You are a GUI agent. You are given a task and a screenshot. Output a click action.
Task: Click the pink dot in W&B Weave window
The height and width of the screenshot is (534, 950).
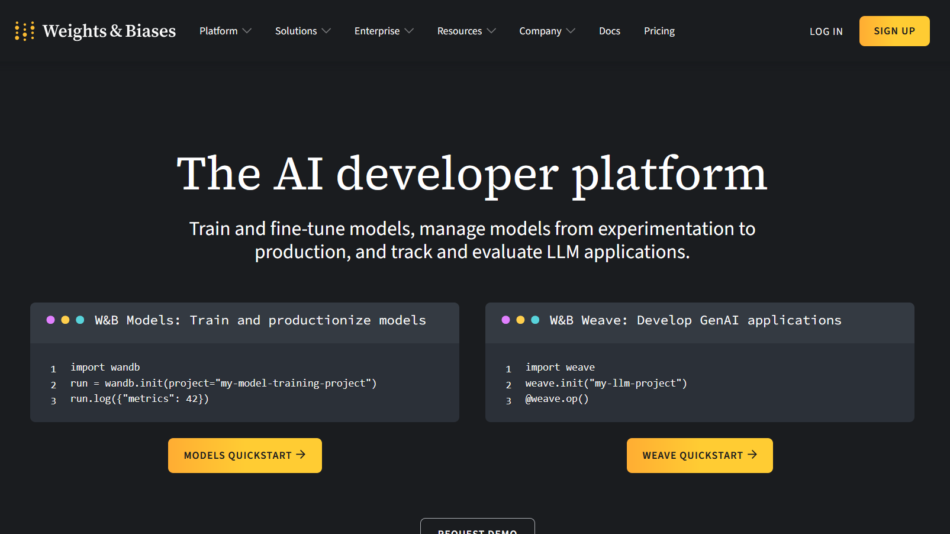coord(506,320)
